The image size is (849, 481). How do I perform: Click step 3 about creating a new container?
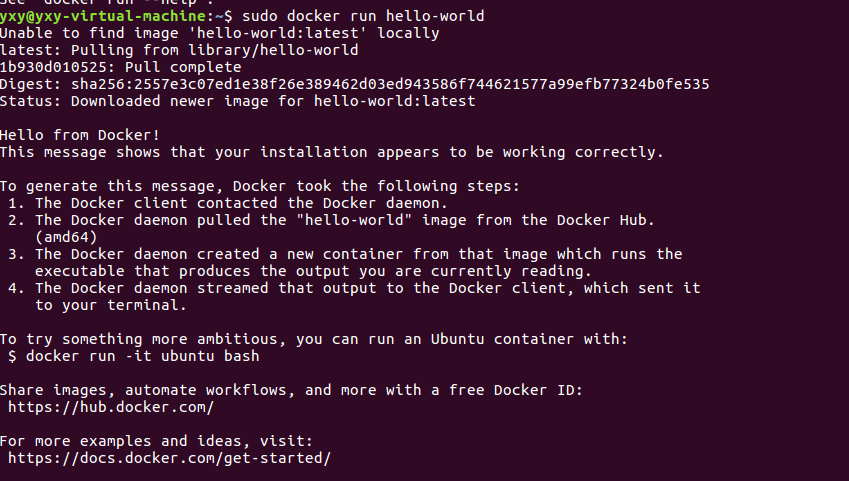[x=358, y=254]
